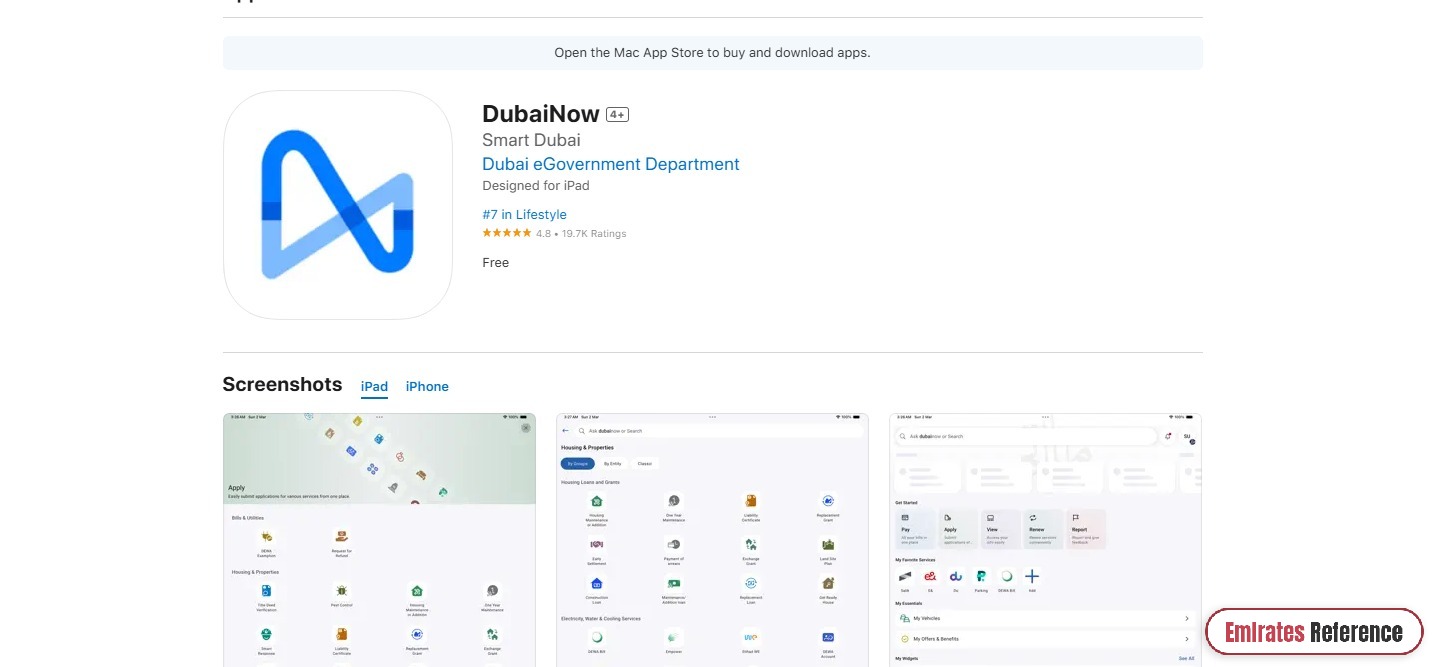Select Housing Maintenance icon in second screenshot
Viewport: 1432px width, 667px height.
tap(597, 501)
